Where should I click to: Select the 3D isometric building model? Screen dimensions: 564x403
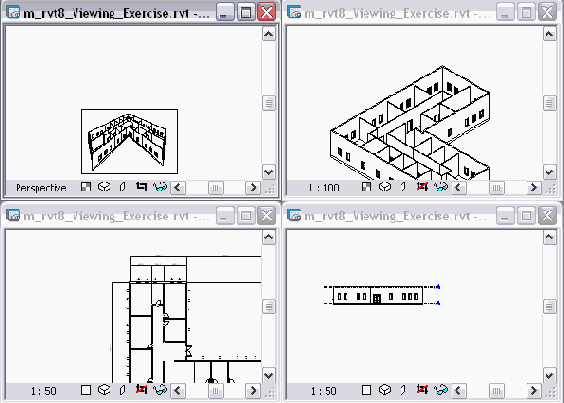tap(410, 122)
